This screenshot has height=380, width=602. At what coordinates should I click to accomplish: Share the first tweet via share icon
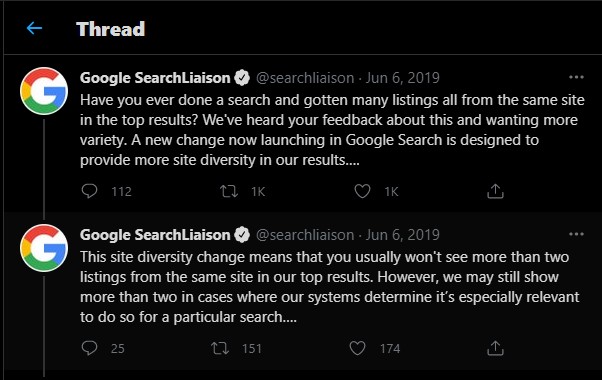(x=495, y=191)
